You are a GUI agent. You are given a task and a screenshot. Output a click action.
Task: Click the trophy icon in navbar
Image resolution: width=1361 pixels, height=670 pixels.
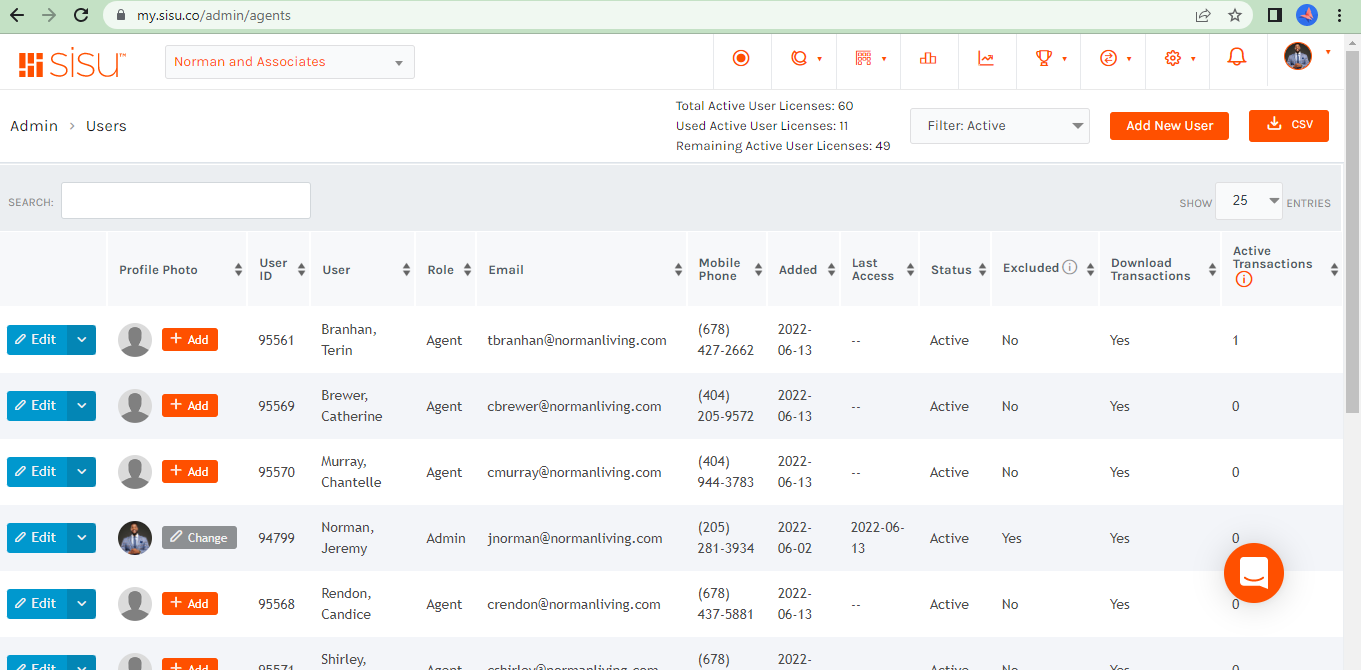[1044, 58]
